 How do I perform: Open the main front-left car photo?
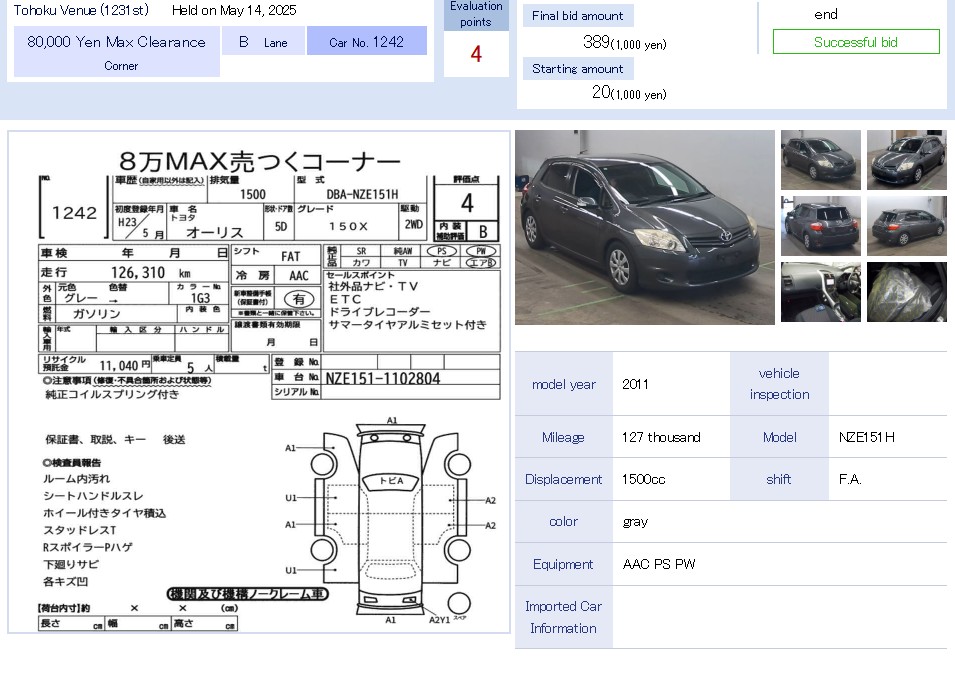tap(644, 227)
